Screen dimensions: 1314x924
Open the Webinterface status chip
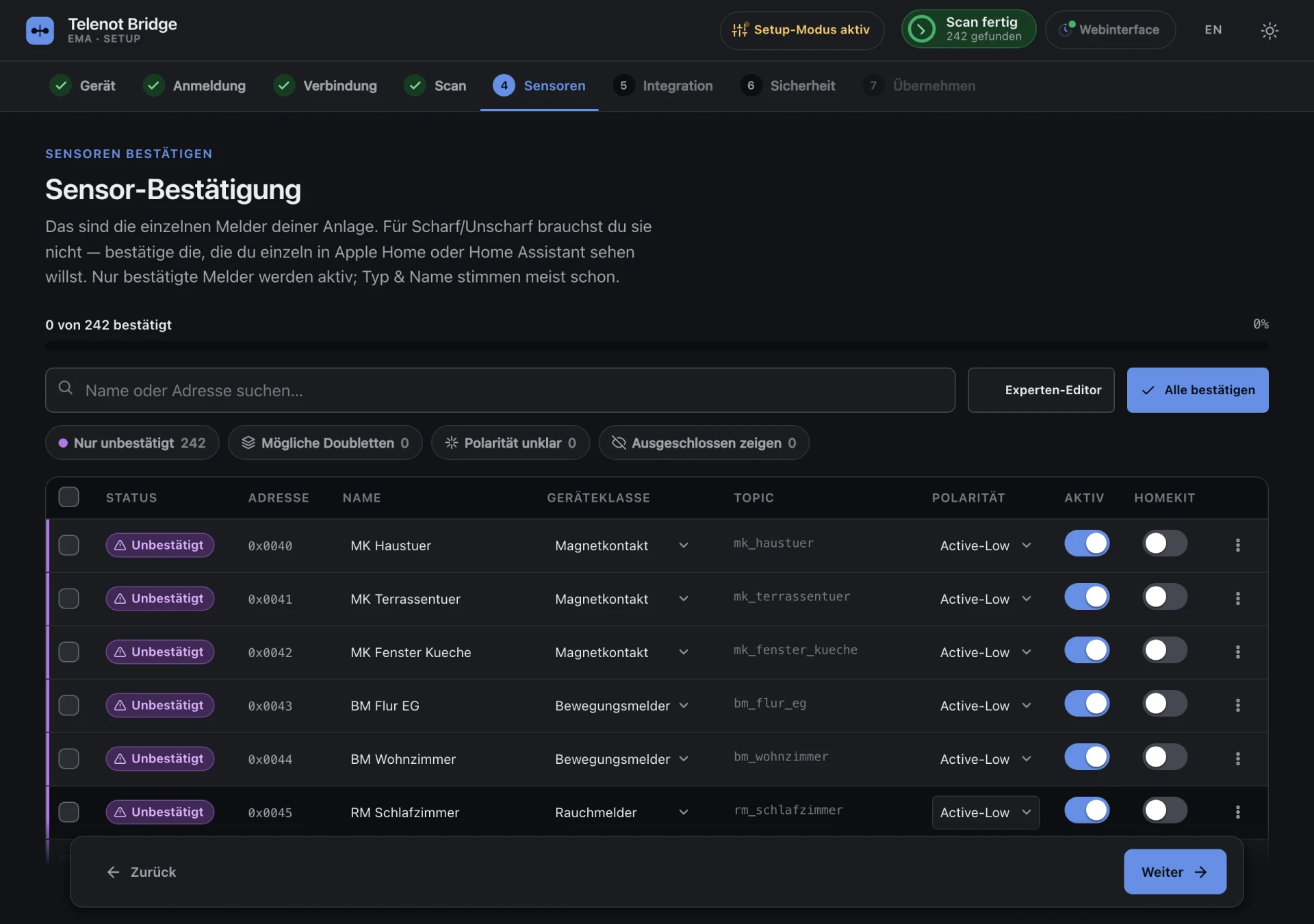pos(1110,30)
